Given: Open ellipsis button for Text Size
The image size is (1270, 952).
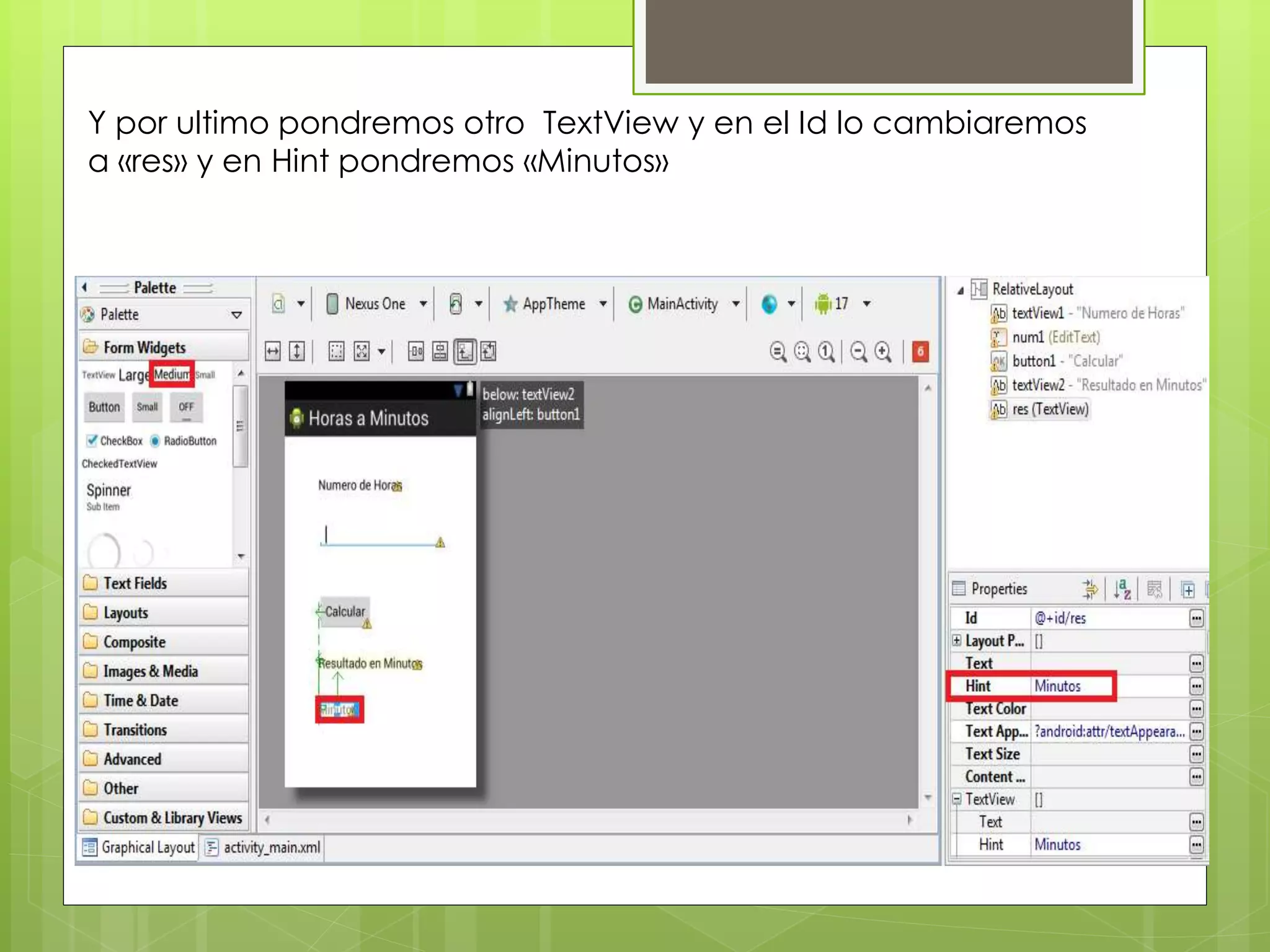Looking at the screenshot, I should click(1196, 754).
